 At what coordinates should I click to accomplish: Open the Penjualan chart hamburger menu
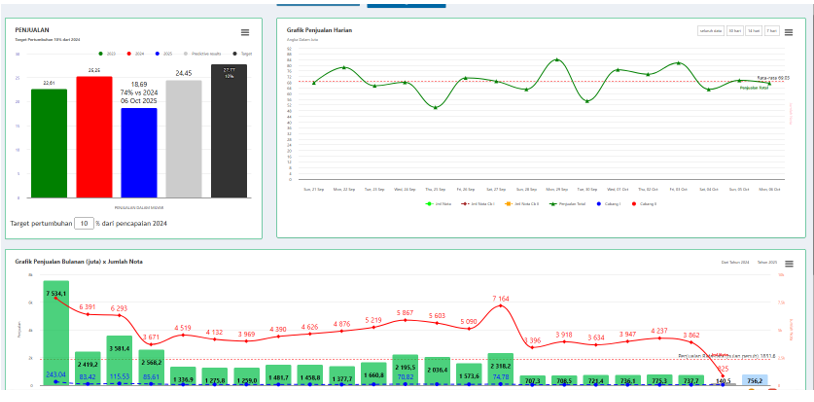point(245,33)
